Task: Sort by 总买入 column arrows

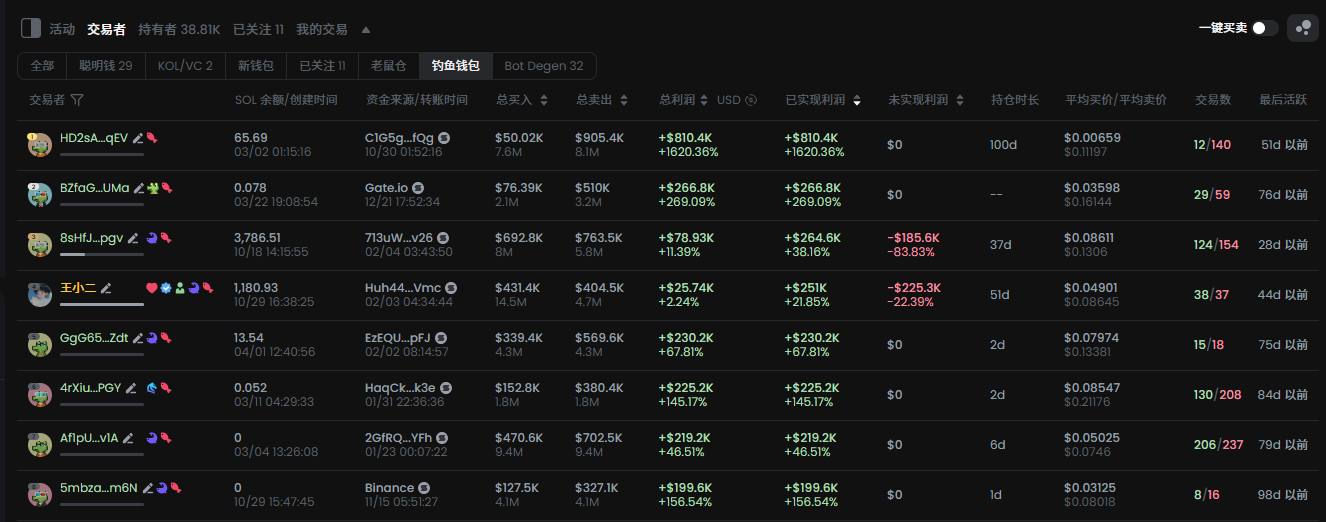Action: (543, 100)
